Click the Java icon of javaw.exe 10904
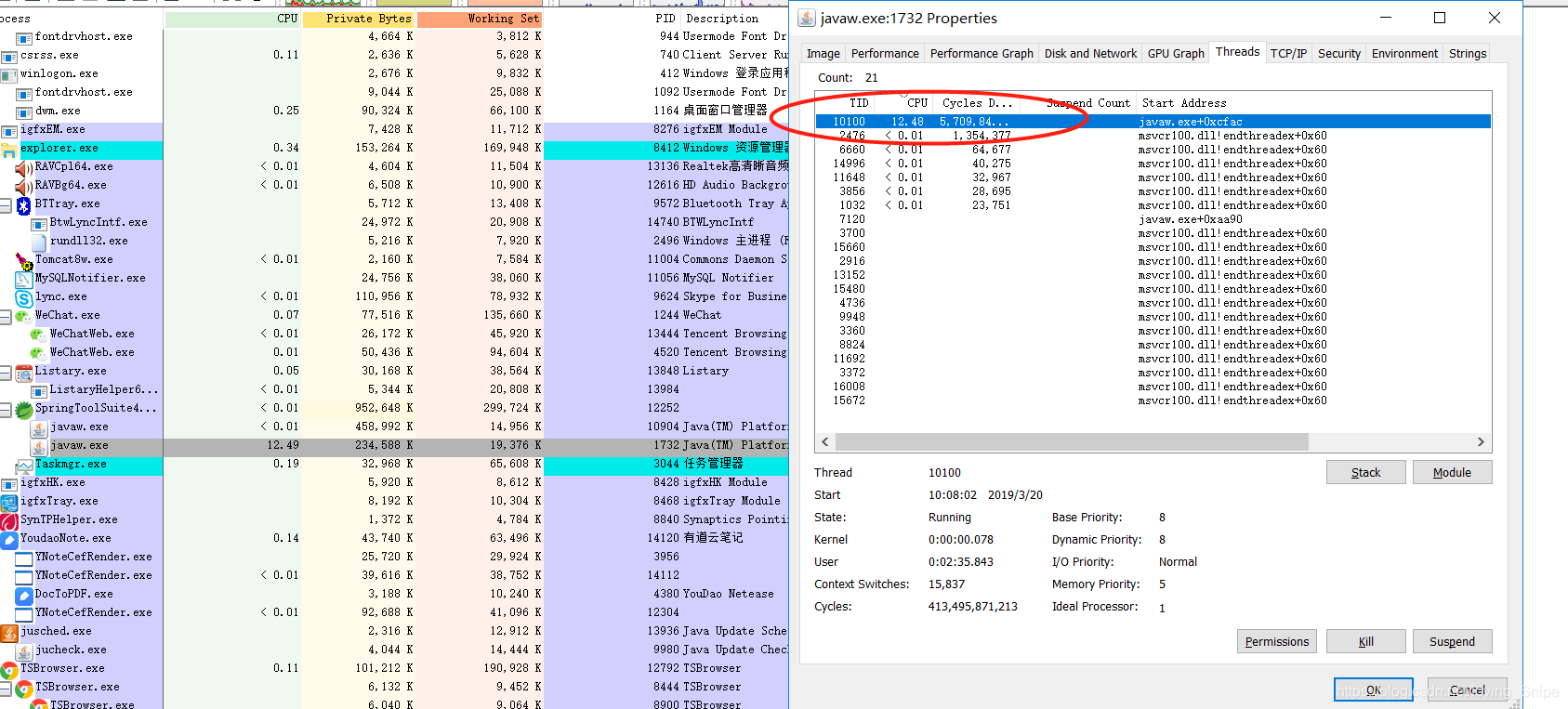The width and height of the screenshot is (1568, 709). point(39,427)
